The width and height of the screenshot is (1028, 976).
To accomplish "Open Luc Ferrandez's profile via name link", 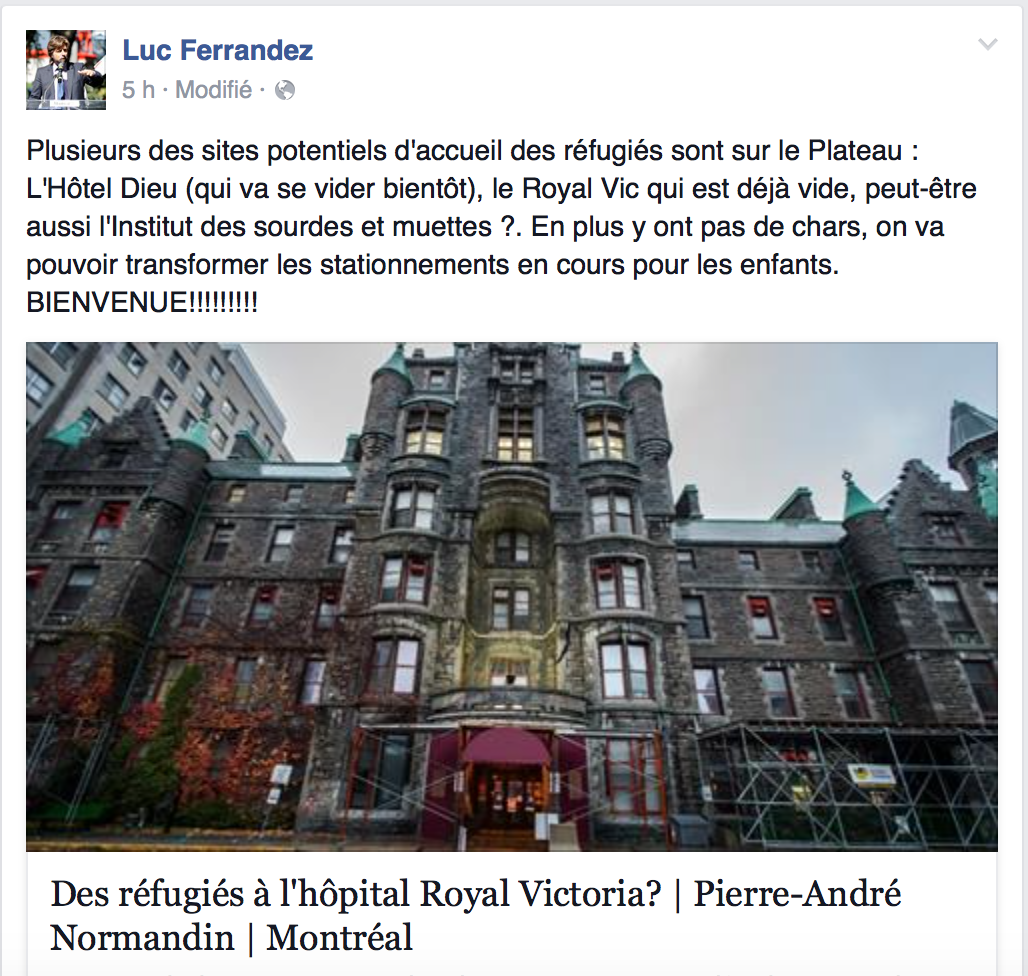I will click(x=218, y=50).
